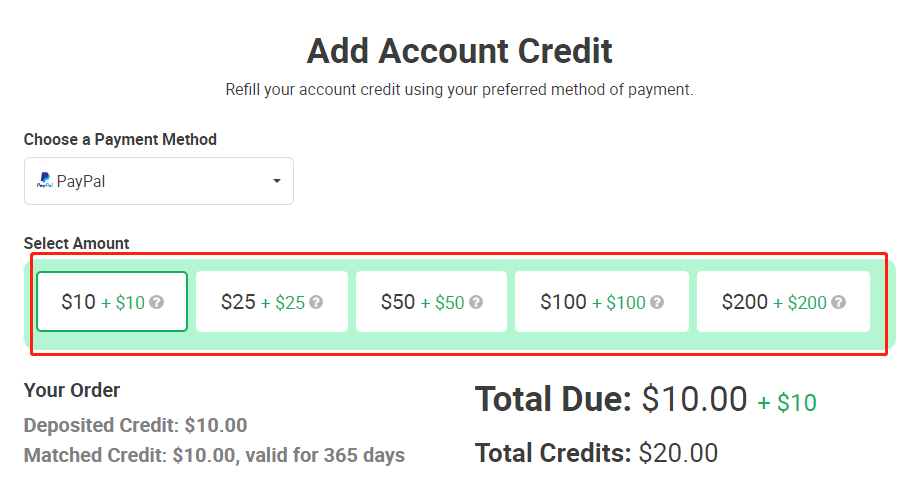This screenshot has height=482, width=922.
Task: Select the $100 + $100 amount tile
Action: click(x=602, y=302)
